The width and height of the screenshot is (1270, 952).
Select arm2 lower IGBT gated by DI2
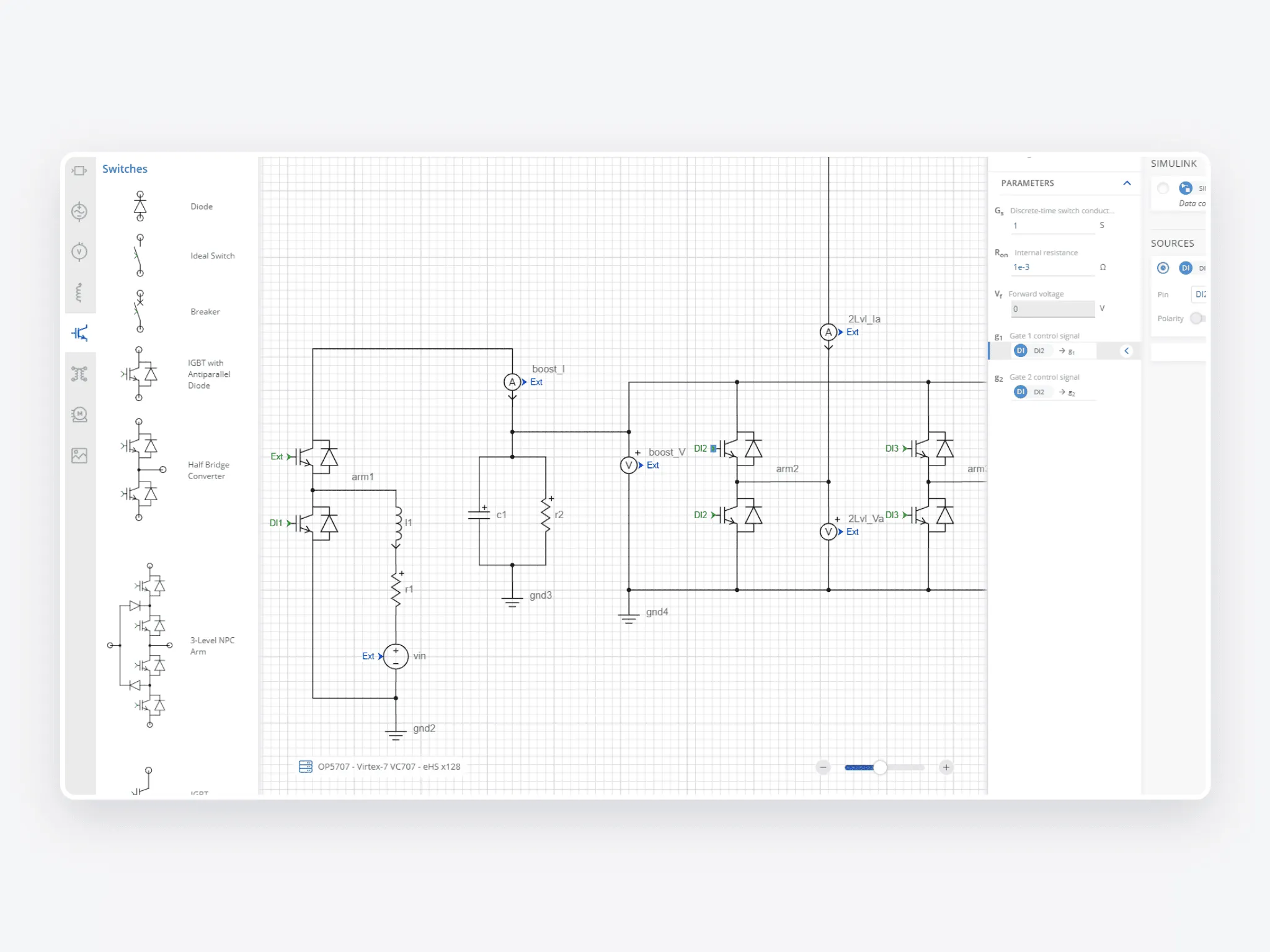(x=742, y=516)
